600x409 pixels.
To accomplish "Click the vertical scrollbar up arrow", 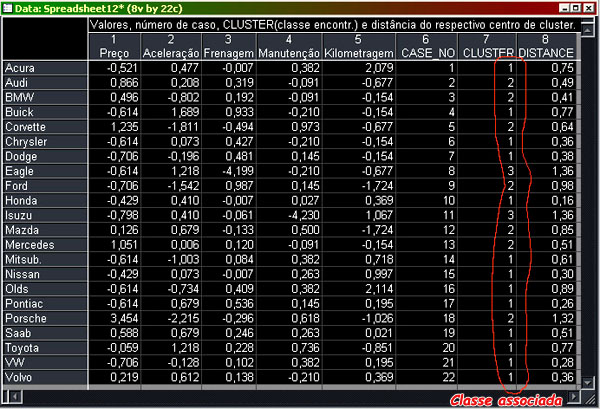I will (587, 30).
